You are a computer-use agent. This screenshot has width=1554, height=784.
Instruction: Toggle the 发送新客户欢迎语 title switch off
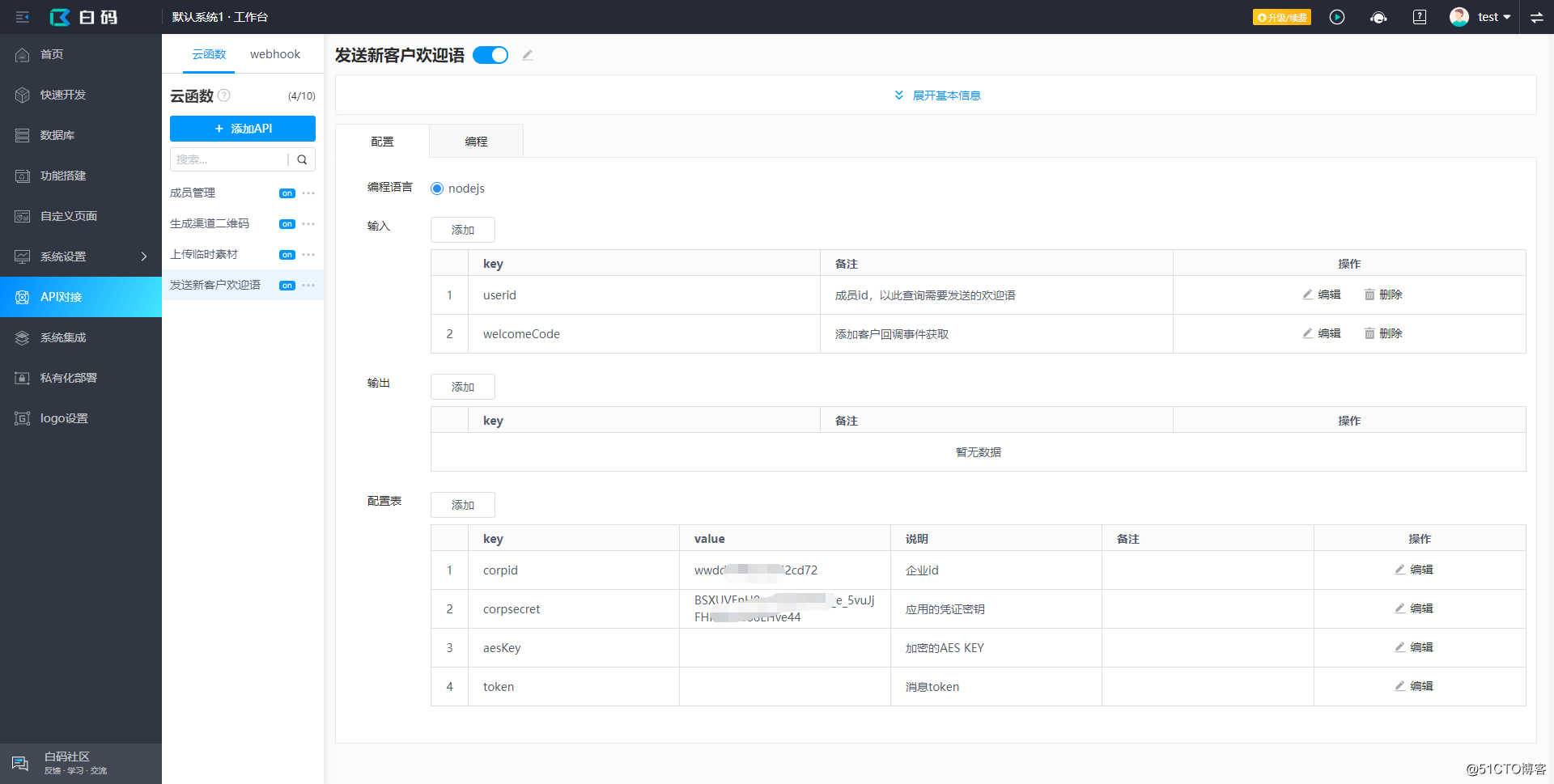(x=490, y=55)
